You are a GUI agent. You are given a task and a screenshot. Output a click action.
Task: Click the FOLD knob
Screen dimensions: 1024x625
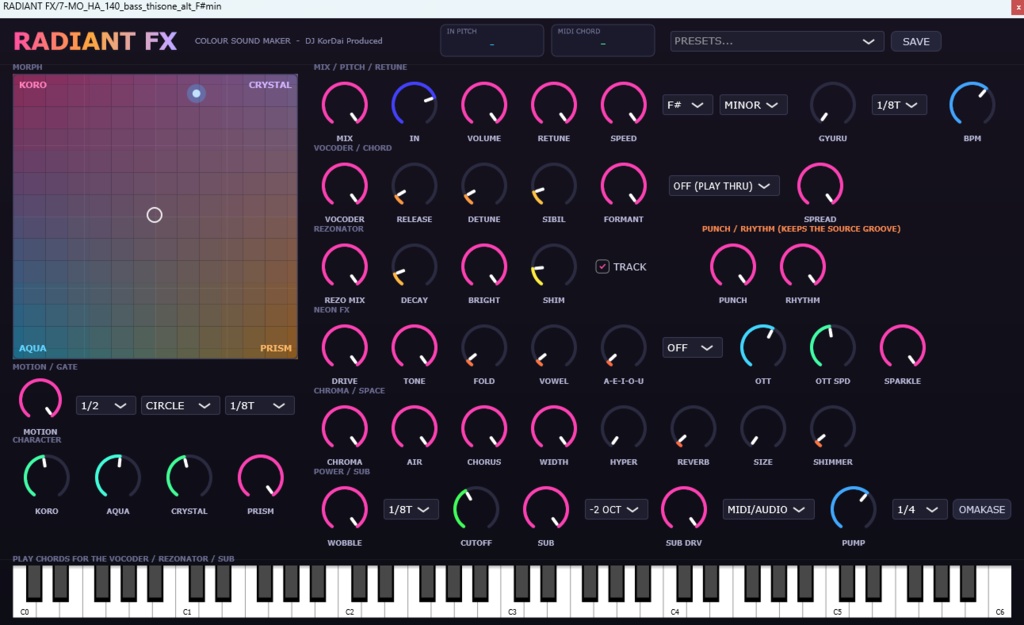484,347
